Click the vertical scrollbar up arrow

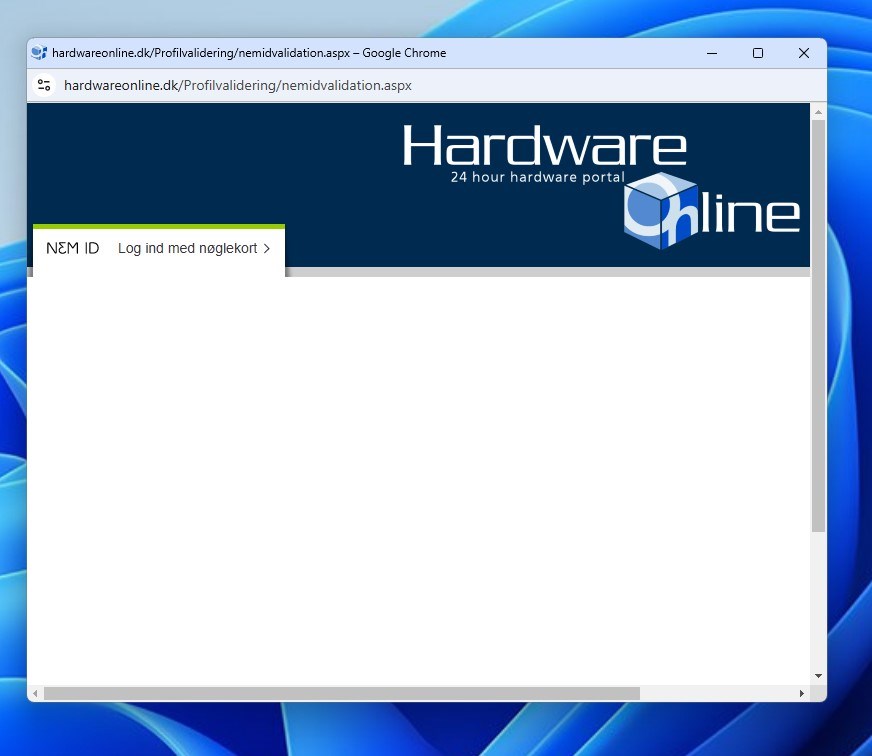tap(818, 112)
